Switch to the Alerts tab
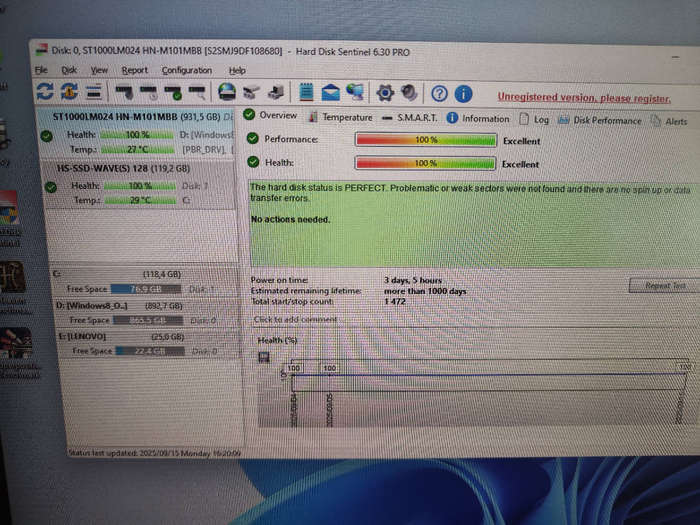The width and height of the screenshot is (700, 525). [669, 121]
